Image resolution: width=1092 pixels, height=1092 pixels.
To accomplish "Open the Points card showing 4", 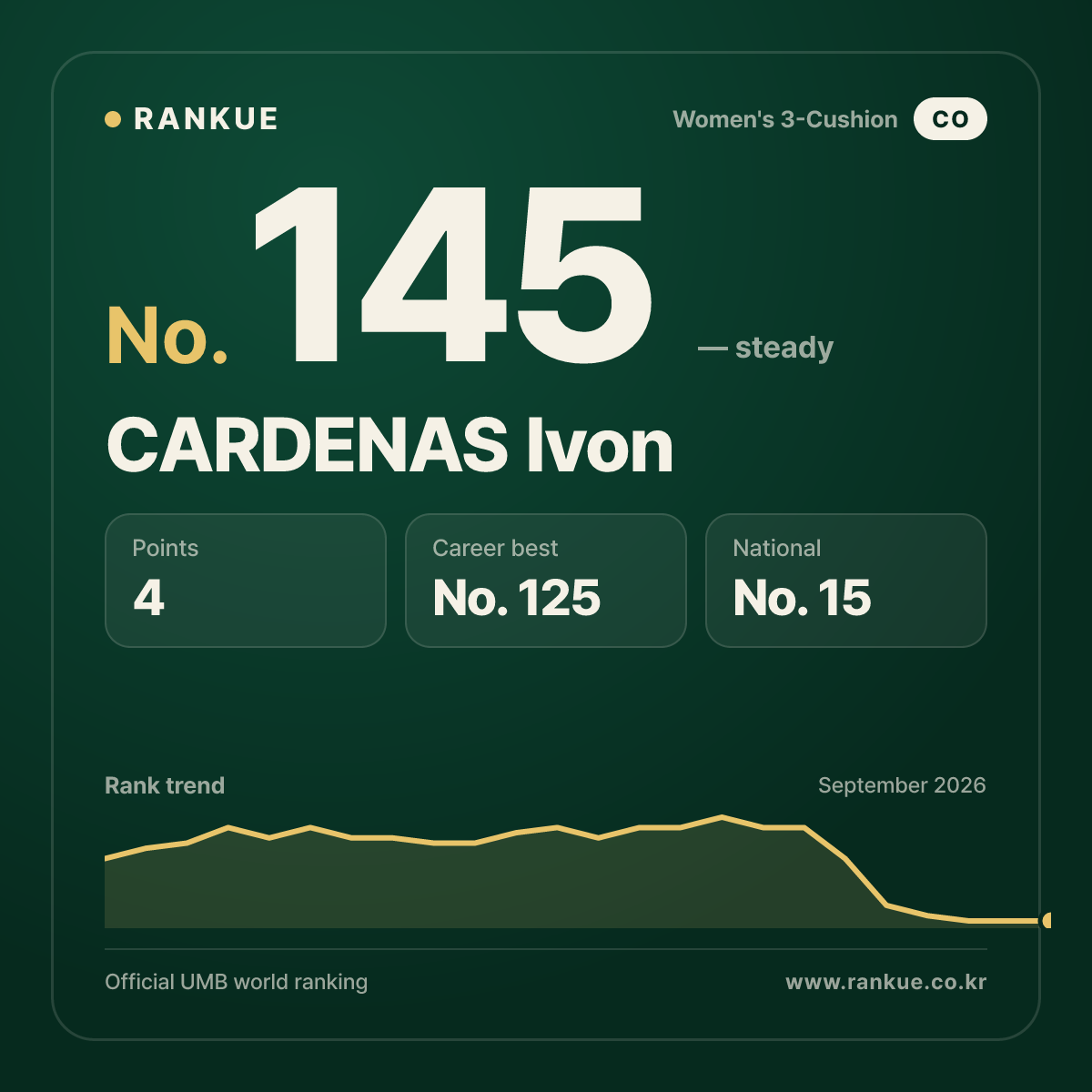I will coord(246,581).
